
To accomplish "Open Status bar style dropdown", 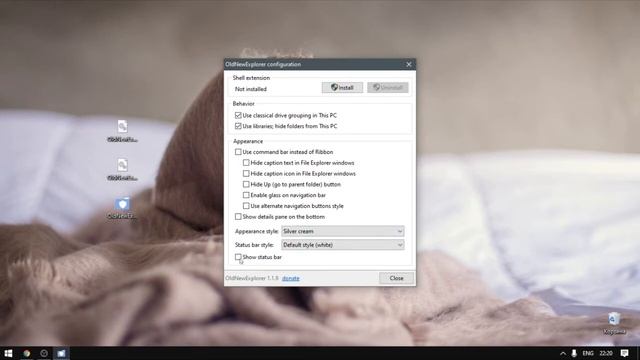I will 342,244.
